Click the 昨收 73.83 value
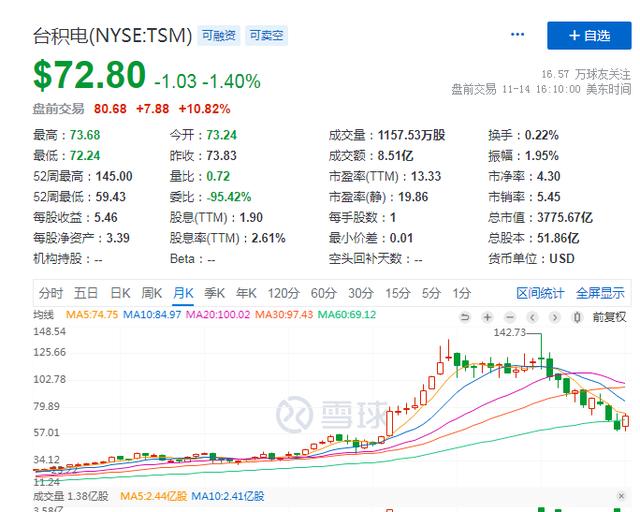Screen dimensions: 640x512 pyautogui.click(x=222, y=156)
